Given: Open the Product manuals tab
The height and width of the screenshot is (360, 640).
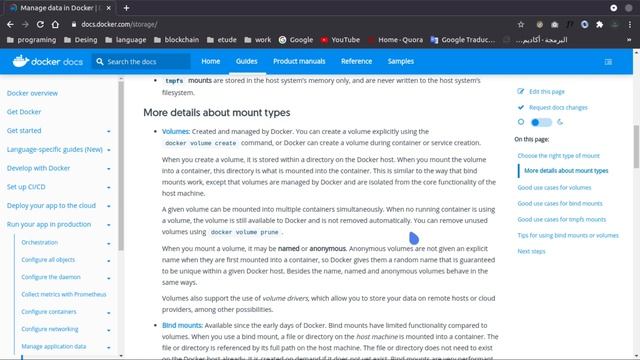Looking at the screenshot, I should (299, 61).
